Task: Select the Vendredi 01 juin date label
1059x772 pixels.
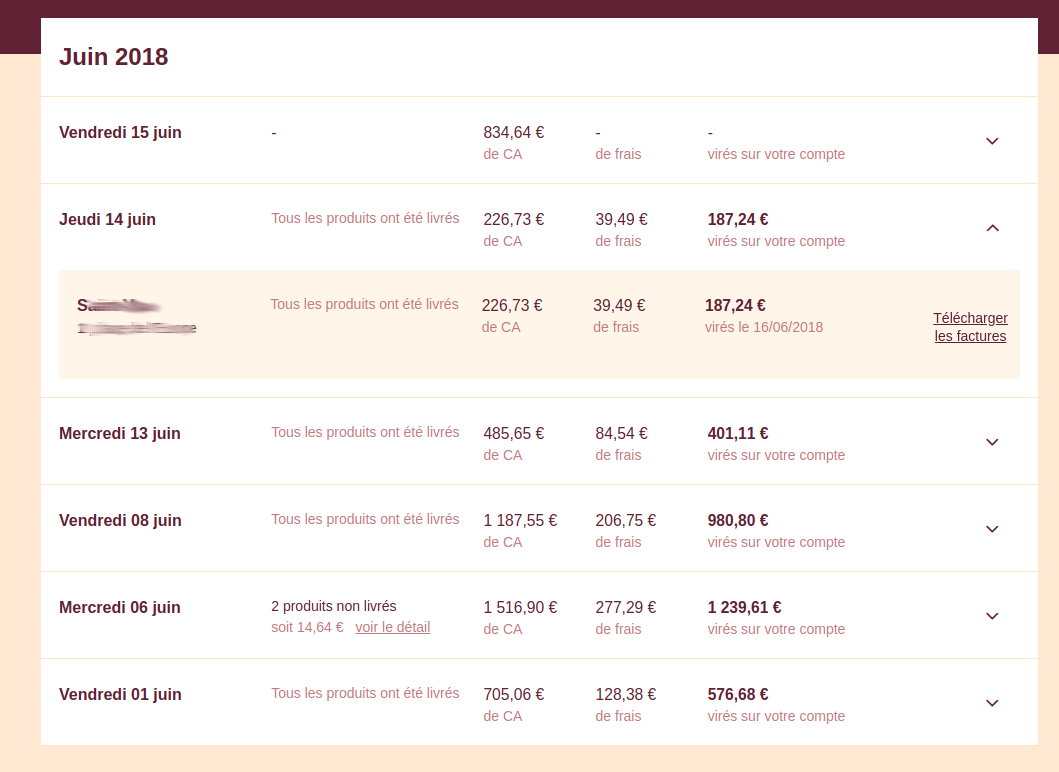Action: (x=120, y=695)
